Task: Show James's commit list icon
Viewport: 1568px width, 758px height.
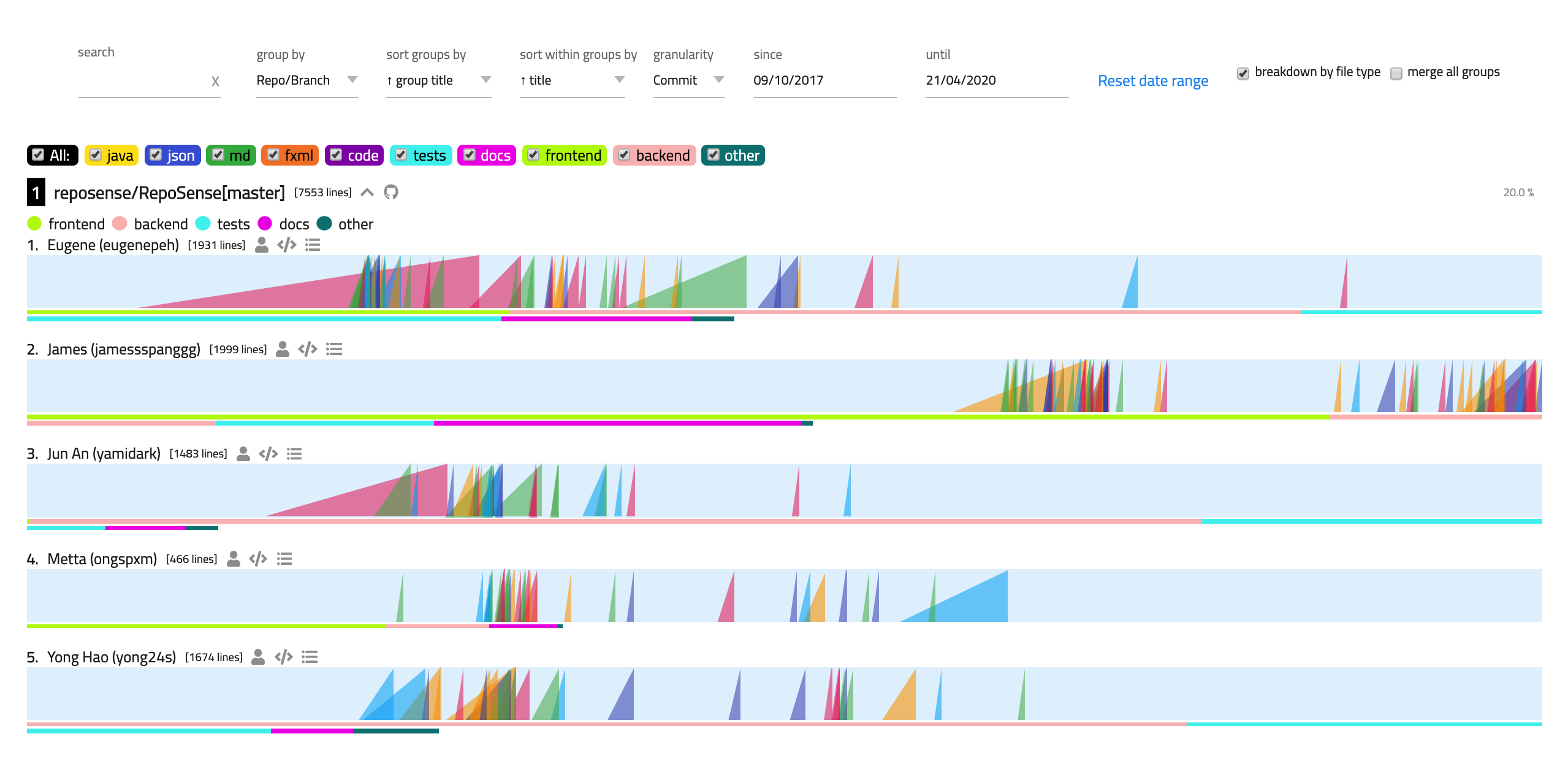Action: point(334,350)
